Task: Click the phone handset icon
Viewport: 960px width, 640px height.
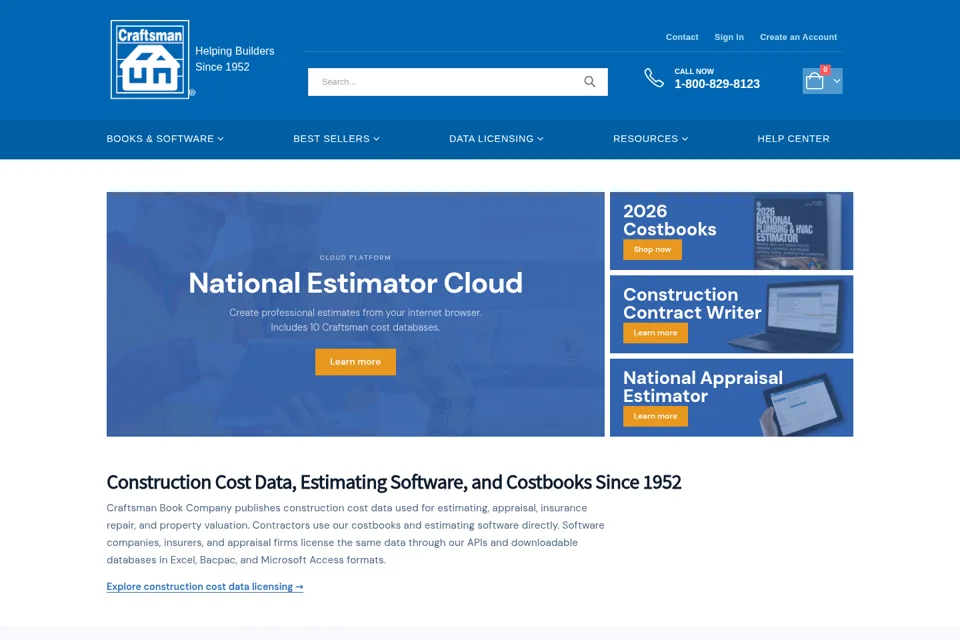Action: (654, 78)
